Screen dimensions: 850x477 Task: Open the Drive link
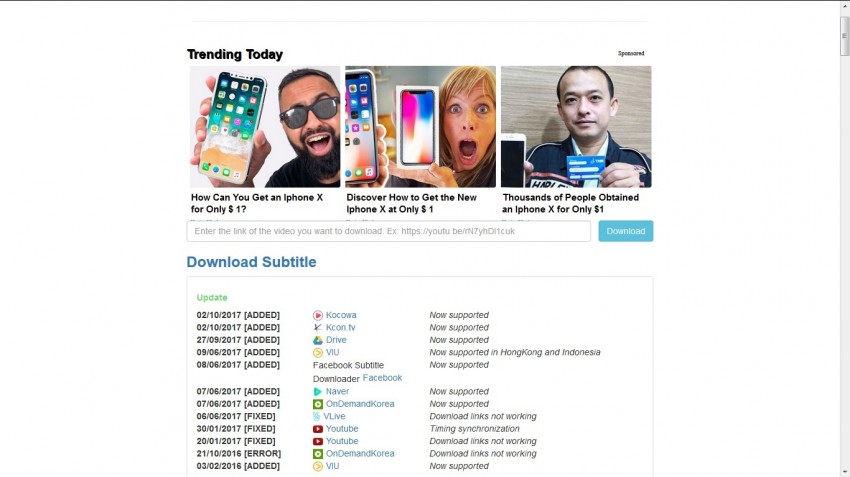336,340
